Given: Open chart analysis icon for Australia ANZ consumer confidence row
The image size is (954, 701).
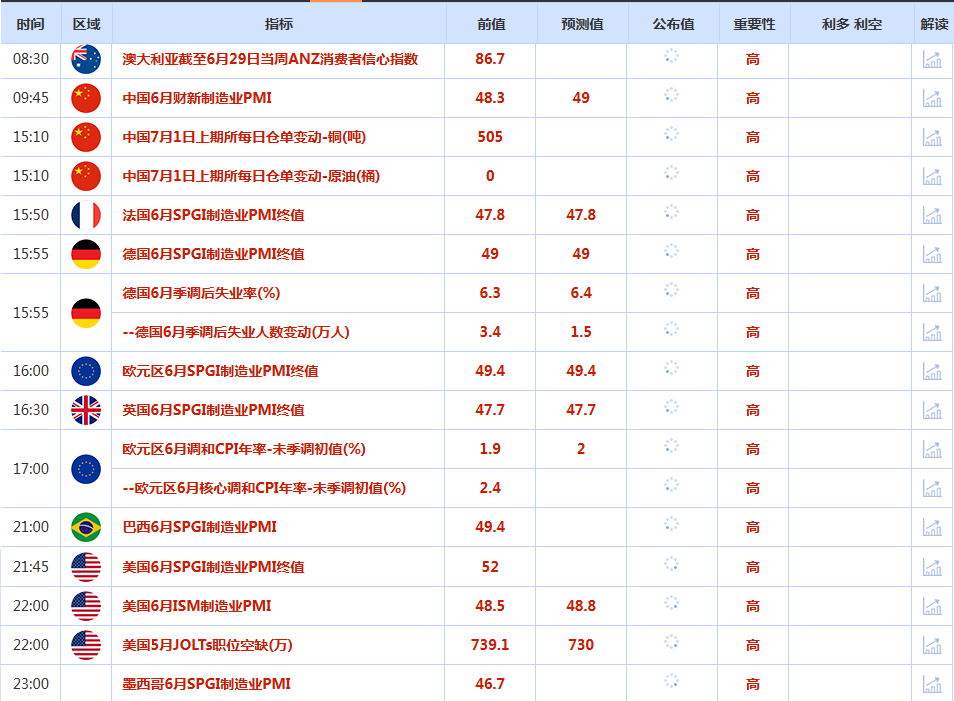Looking at the screenshot, I should 932,59.
